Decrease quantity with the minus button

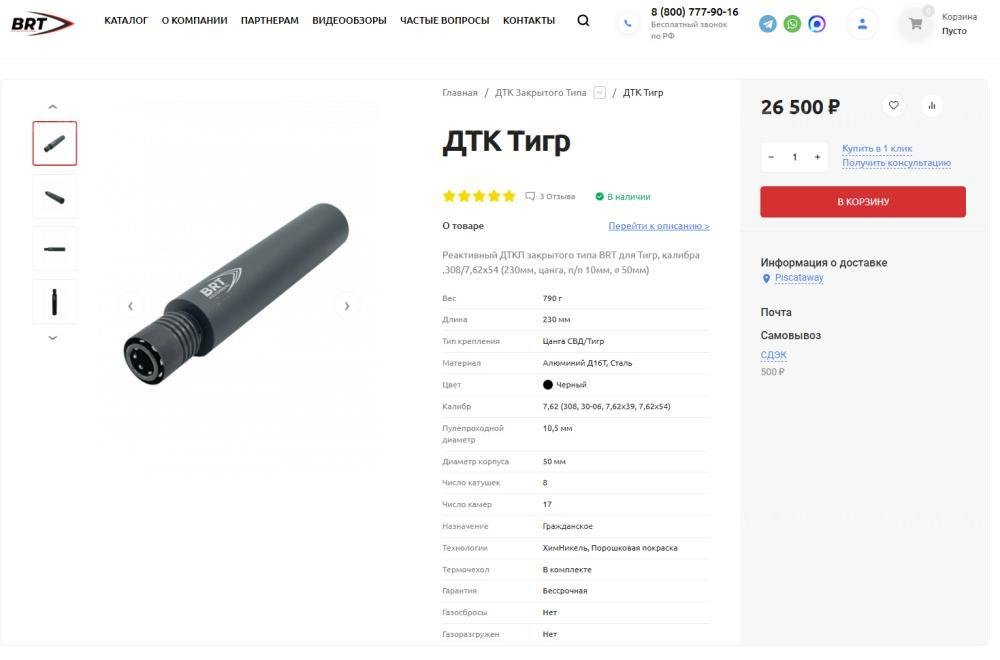[x=771, y=157]
